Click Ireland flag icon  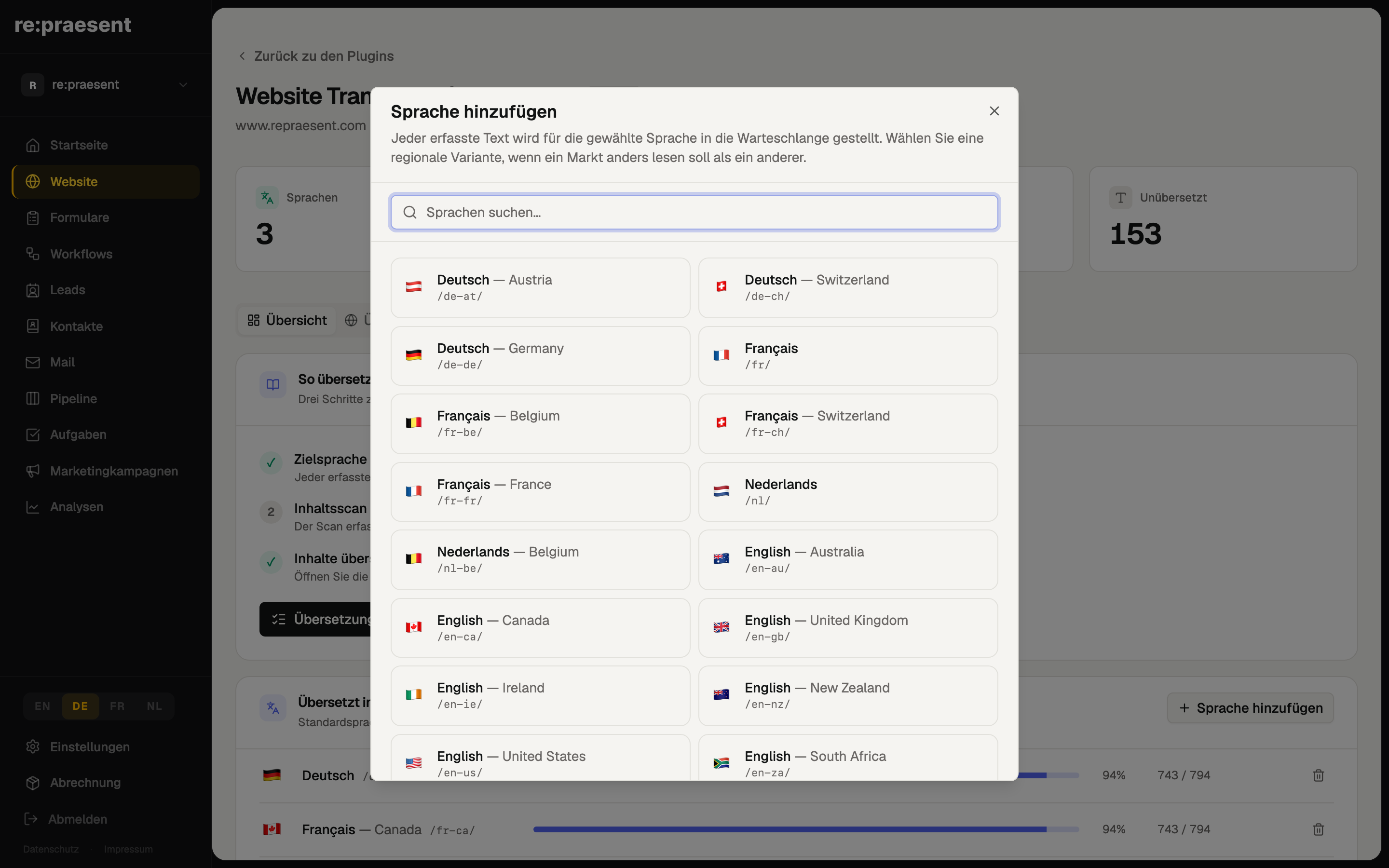point(413,694)
